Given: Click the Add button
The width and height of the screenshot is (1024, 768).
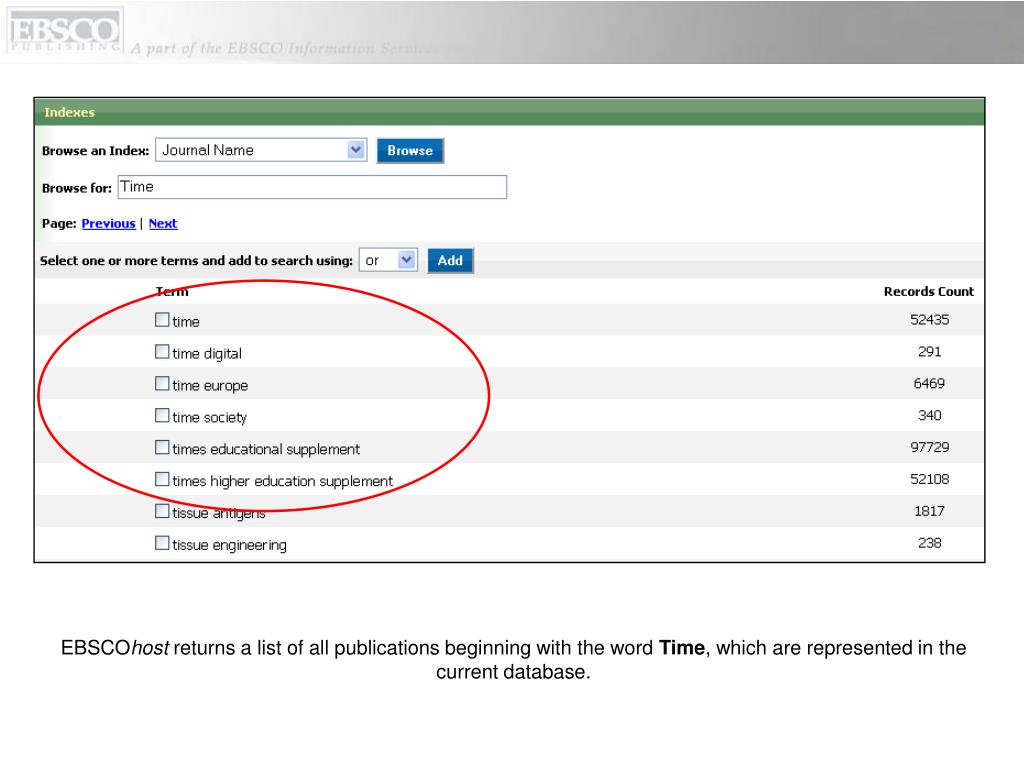Looking at the screenshot, I should [450, 261].
